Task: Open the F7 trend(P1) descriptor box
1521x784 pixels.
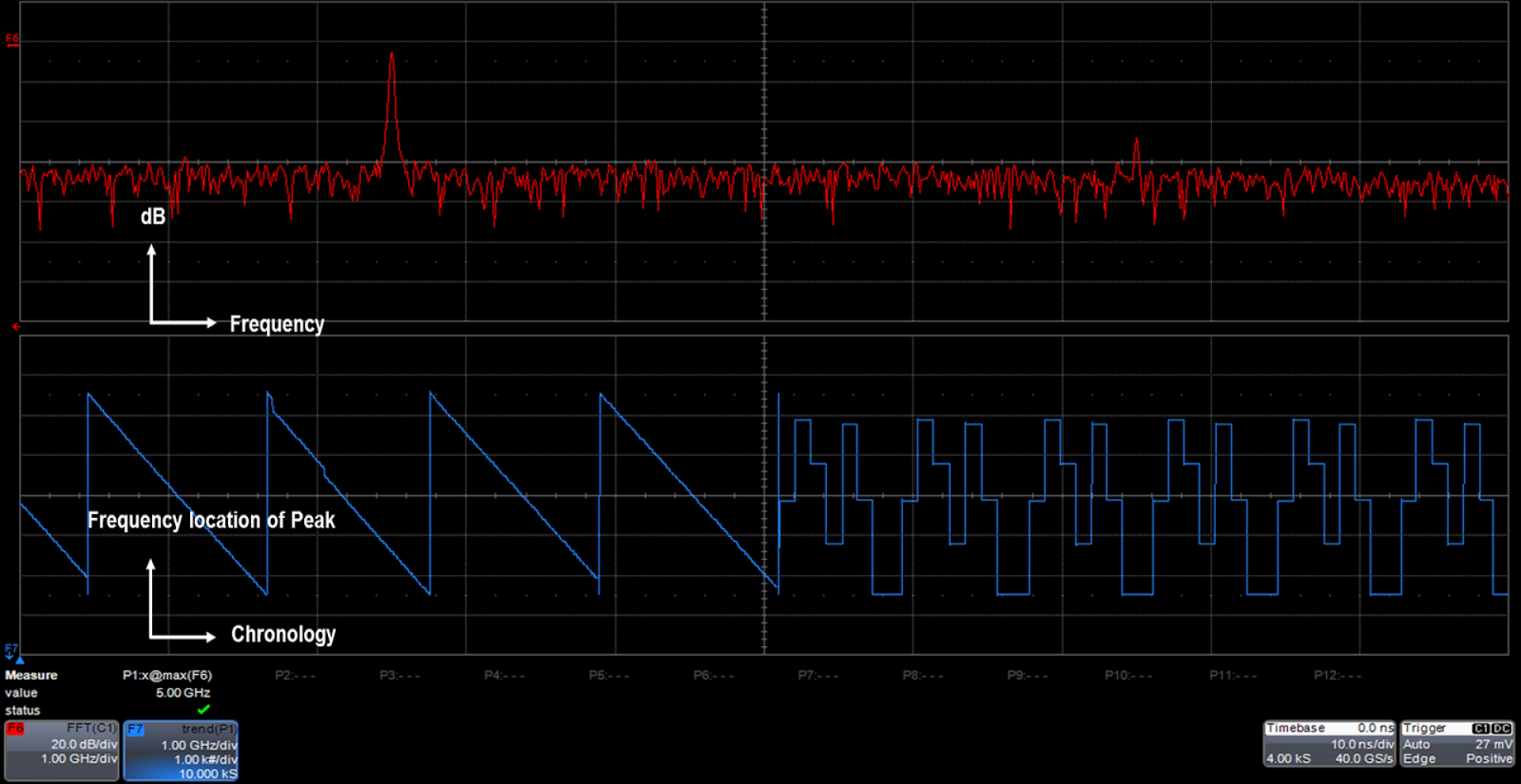Action: coord(181,751)
